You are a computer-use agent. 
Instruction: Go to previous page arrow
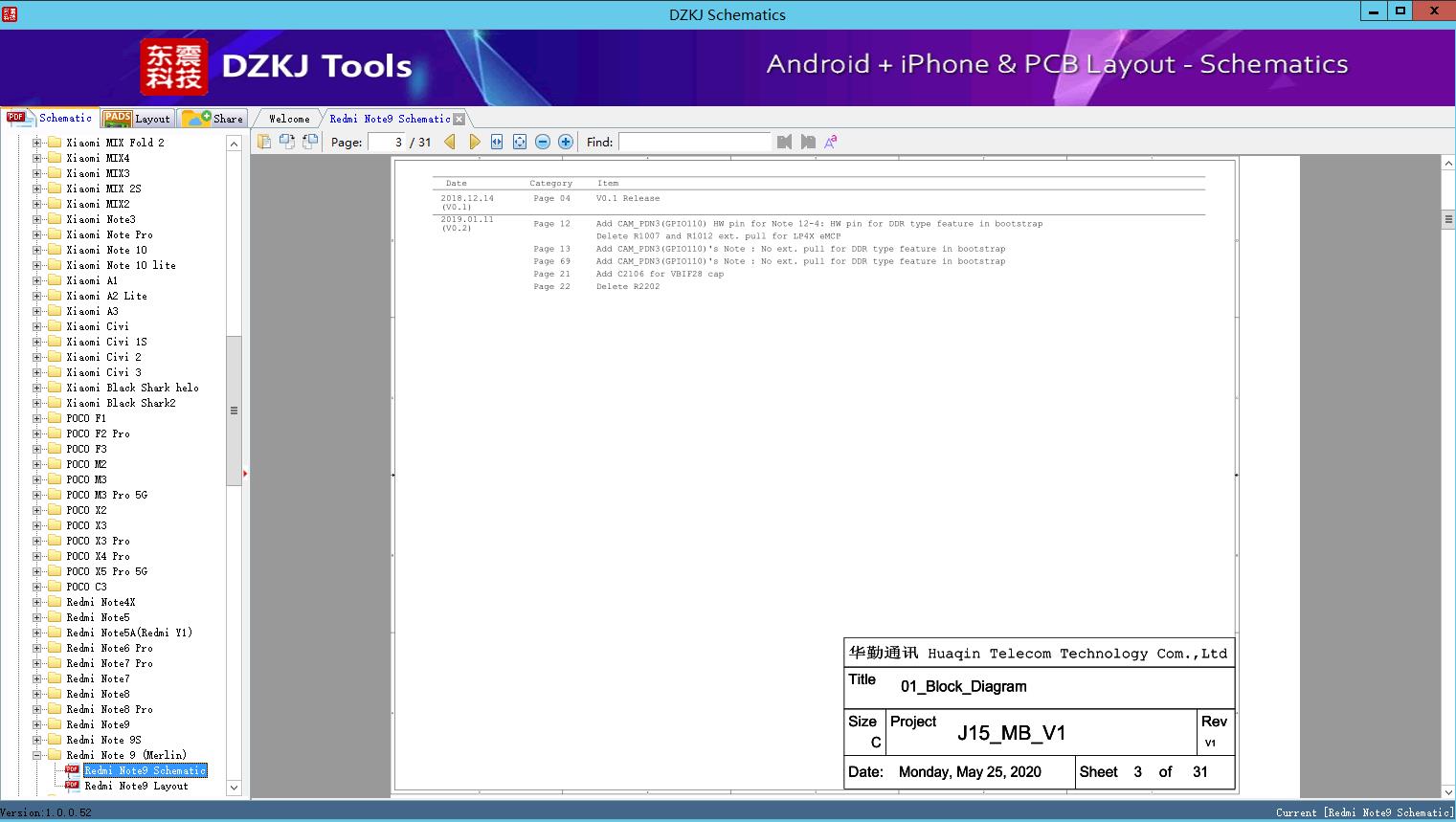click(450, 142)
